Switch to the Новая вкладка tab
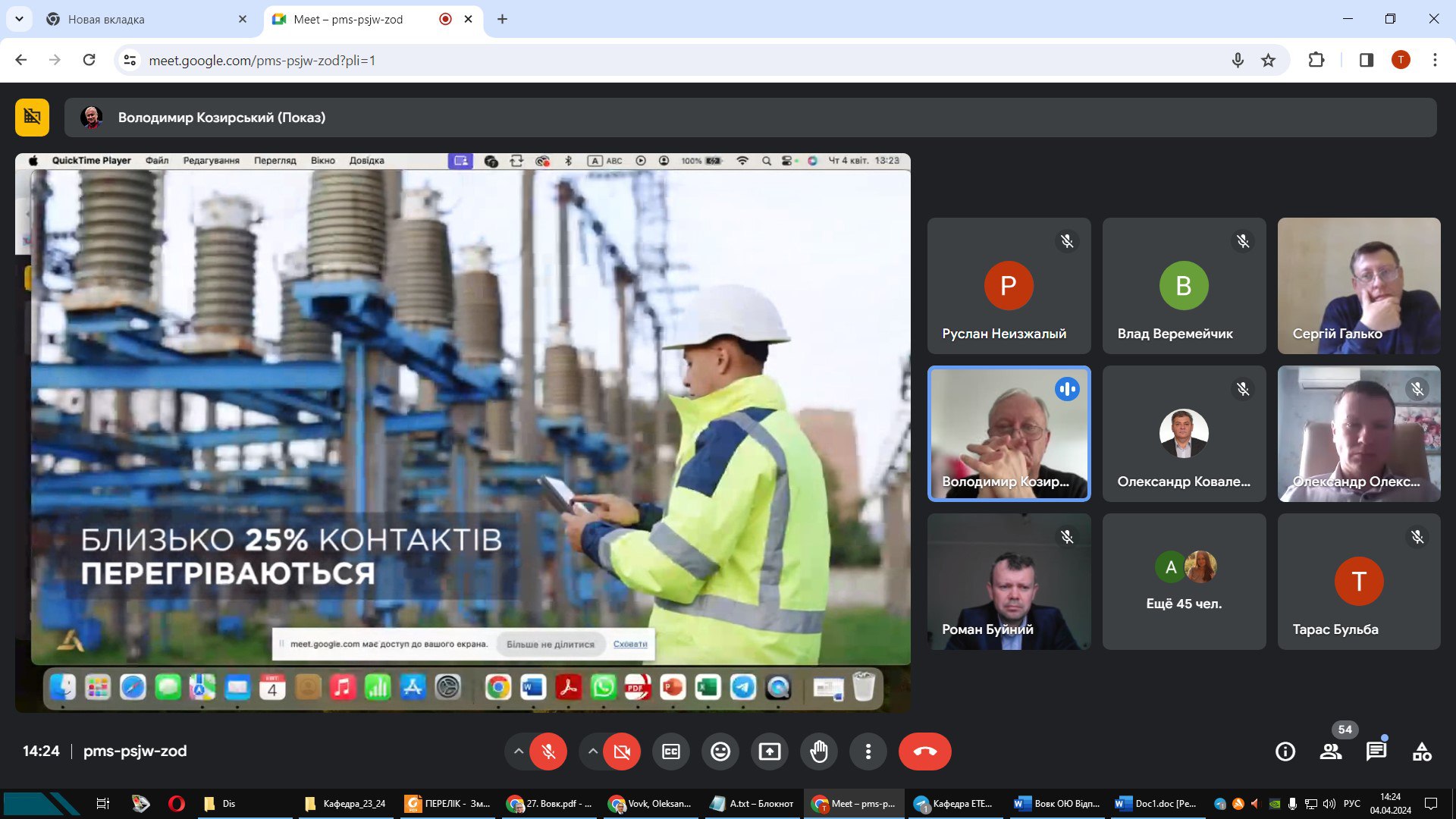 click(x=144, y=19)
